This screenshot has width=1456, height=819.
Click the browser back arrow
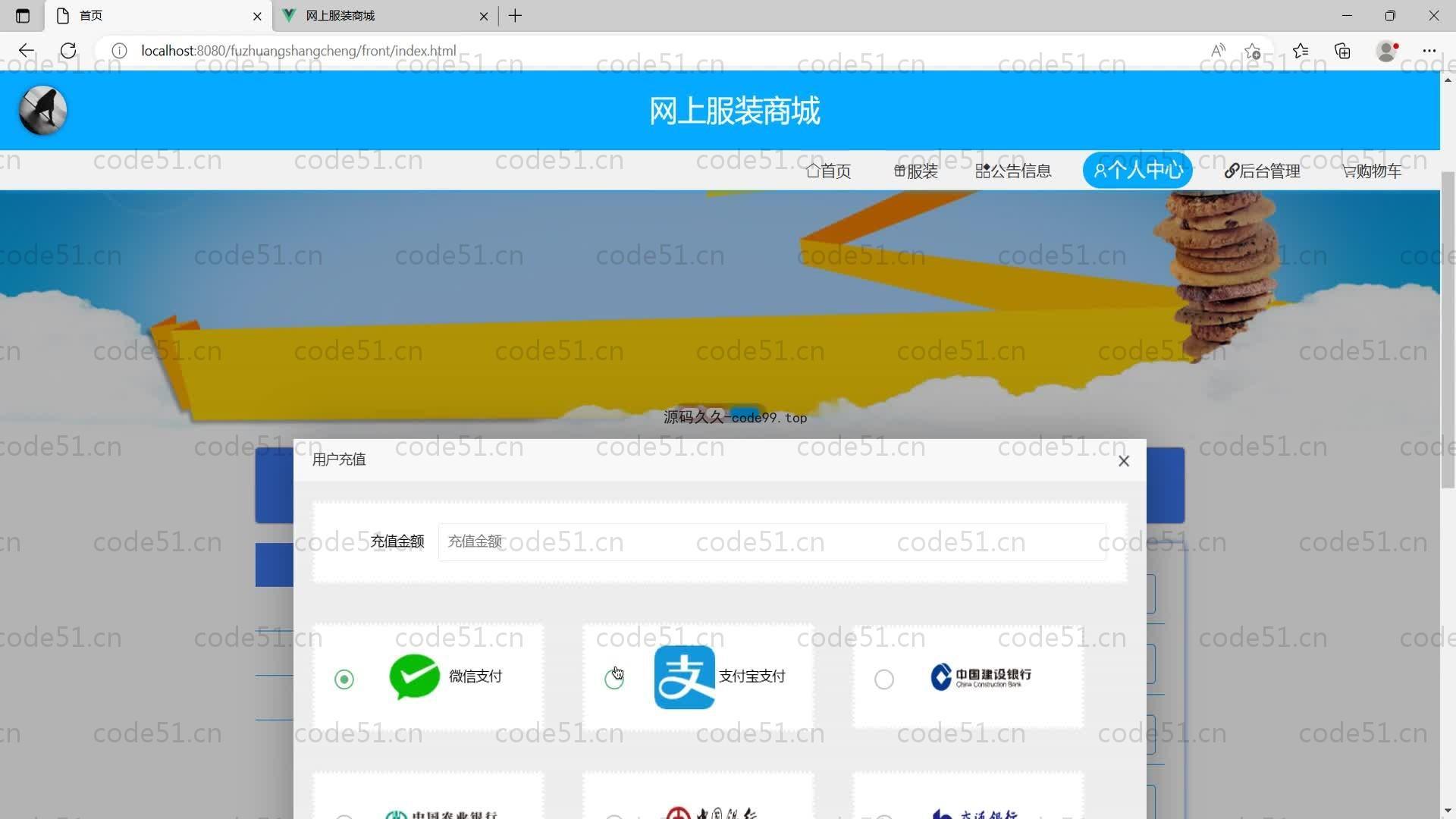pyautogui.click(x=27, y=51)
